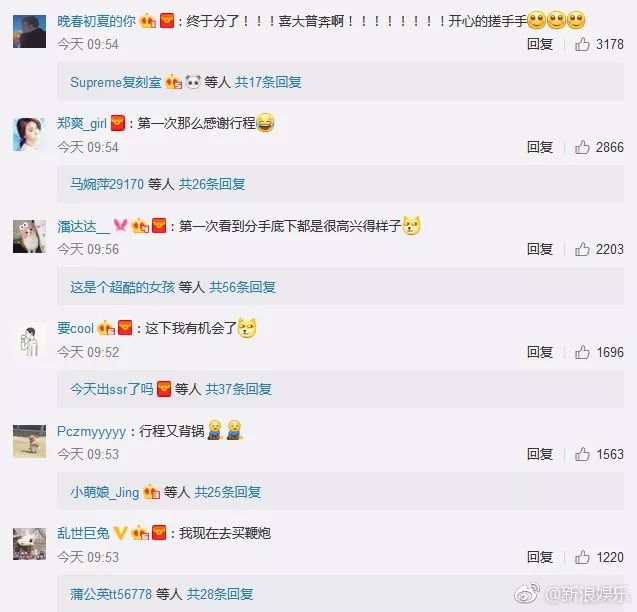Show all 共56条回复 replies
This screenshot has width=637, height=612.
click(243, 287)
